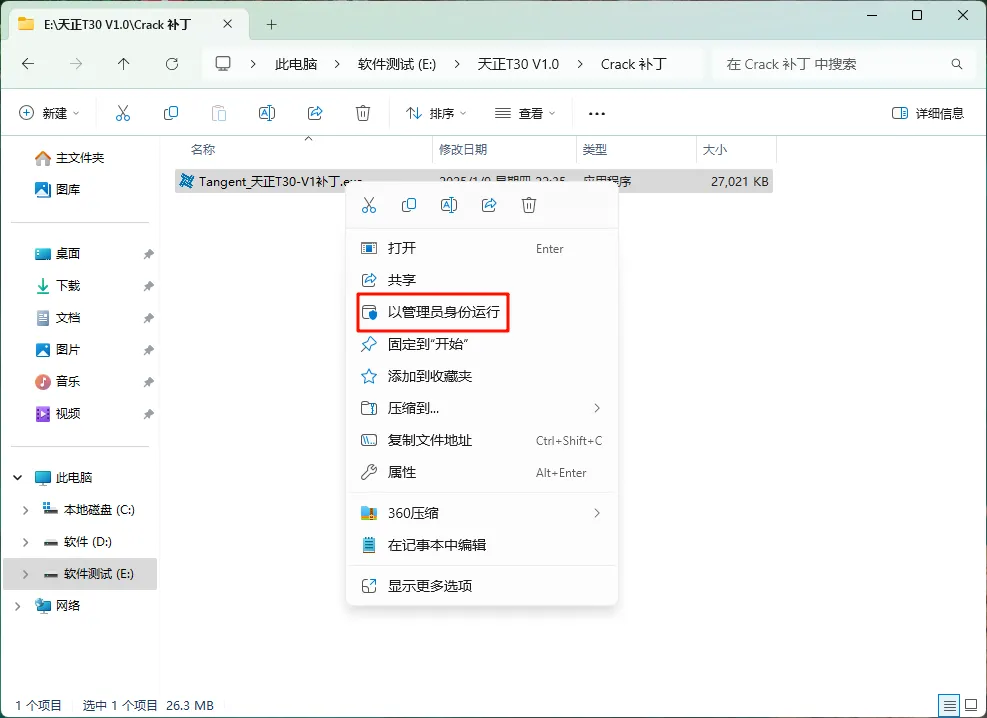Expand 网络 tree node

[18, 606]
